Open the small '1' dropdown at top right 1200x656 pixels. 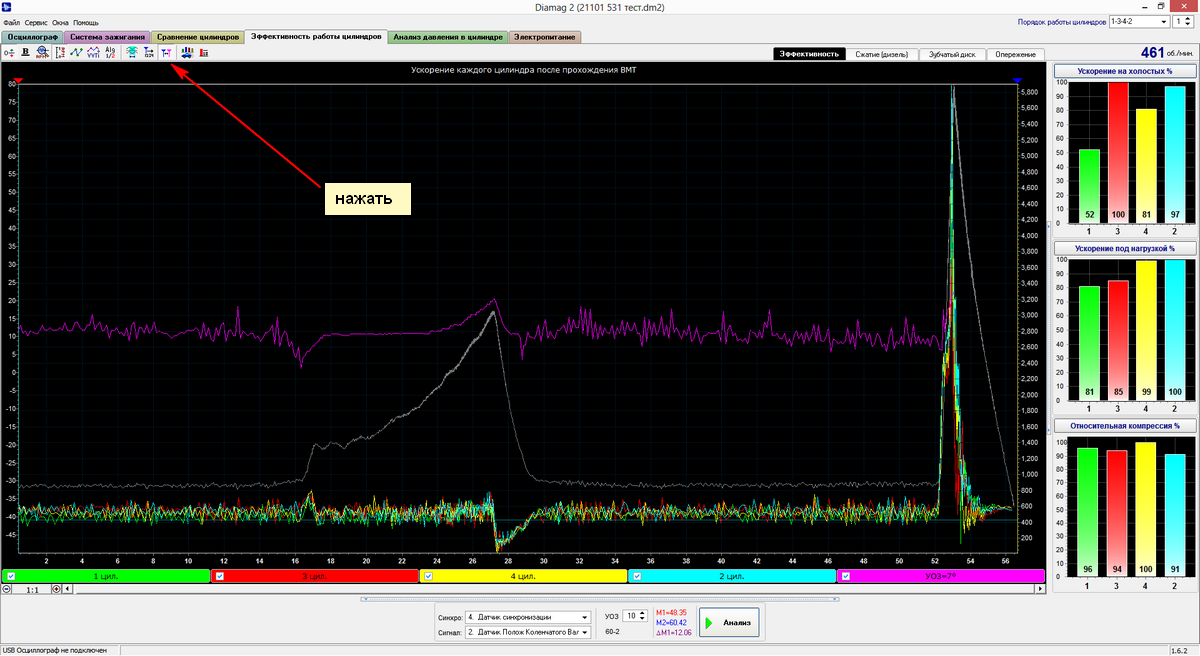1184,21
